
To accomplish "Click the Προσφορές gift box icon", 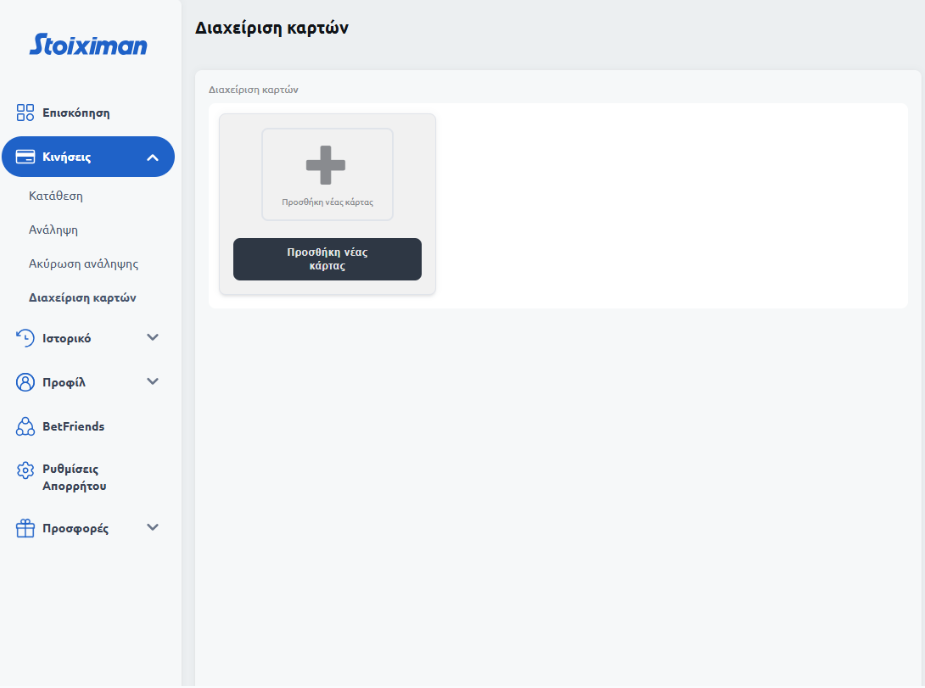I will (x=26, y=529).
